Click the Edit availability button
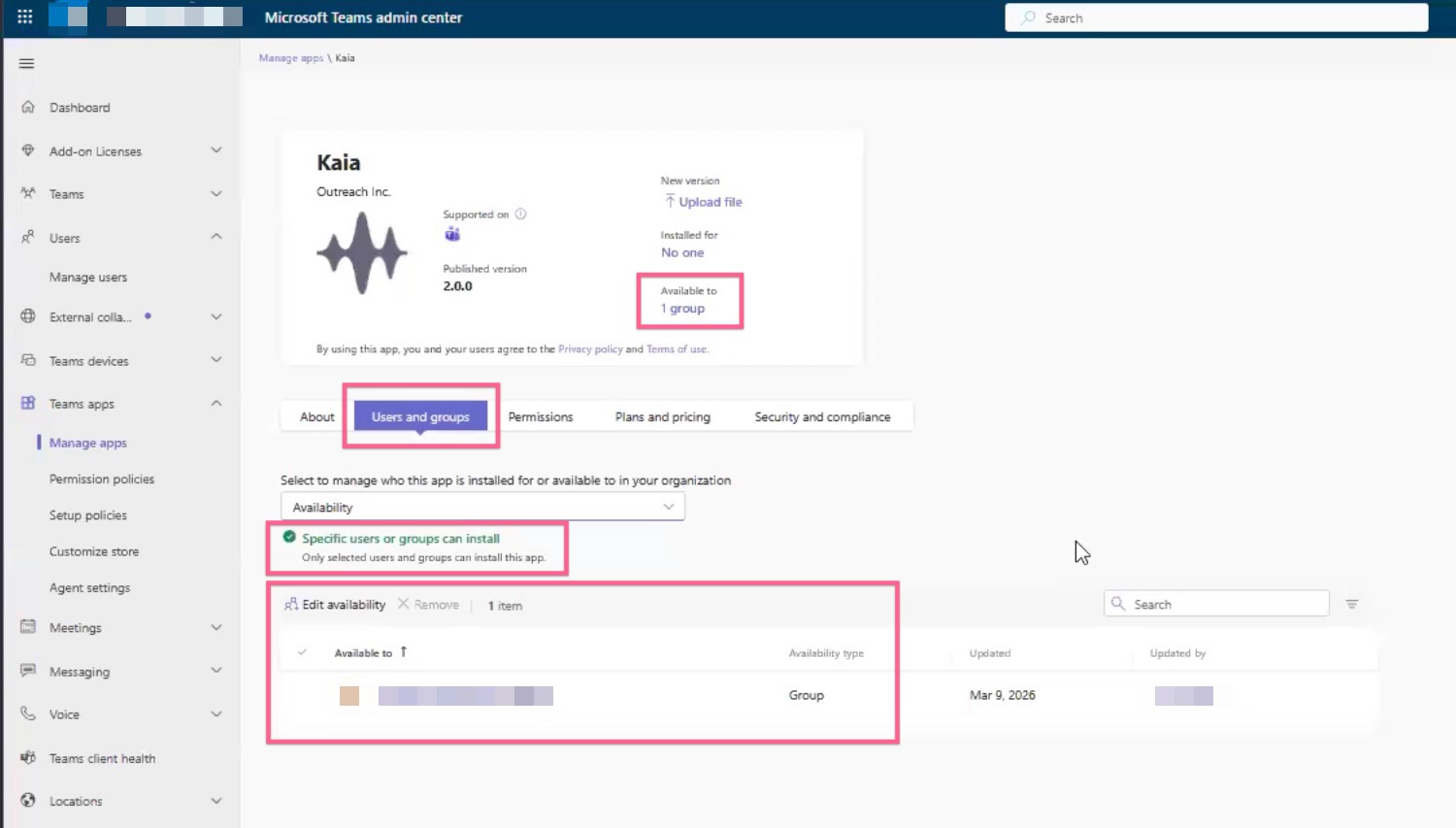 [335, 604]
